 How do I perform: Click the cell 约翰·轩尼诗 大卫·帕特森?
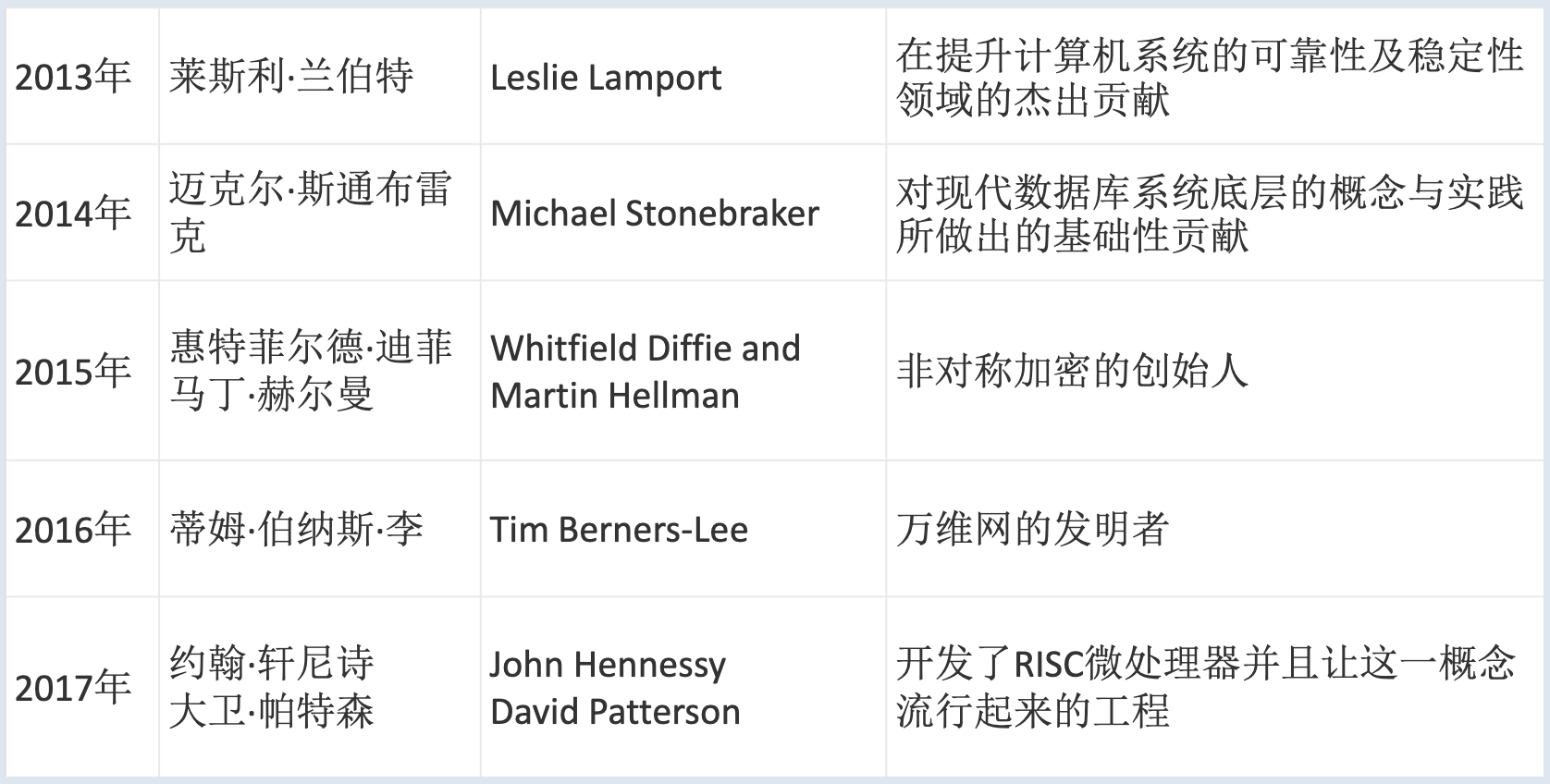coord(320,687)
